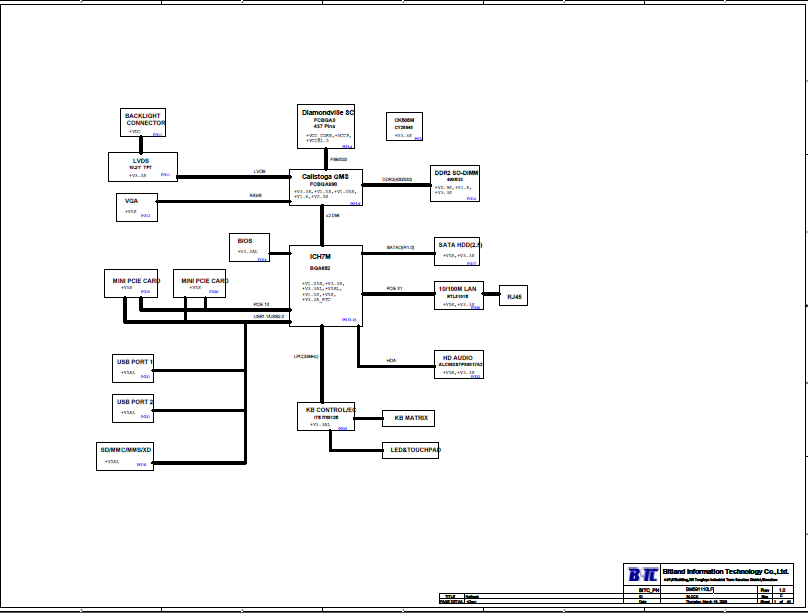Open the page link in USB PORT 2 block
The height and width of the screenshot is (613, 808).
145,417
